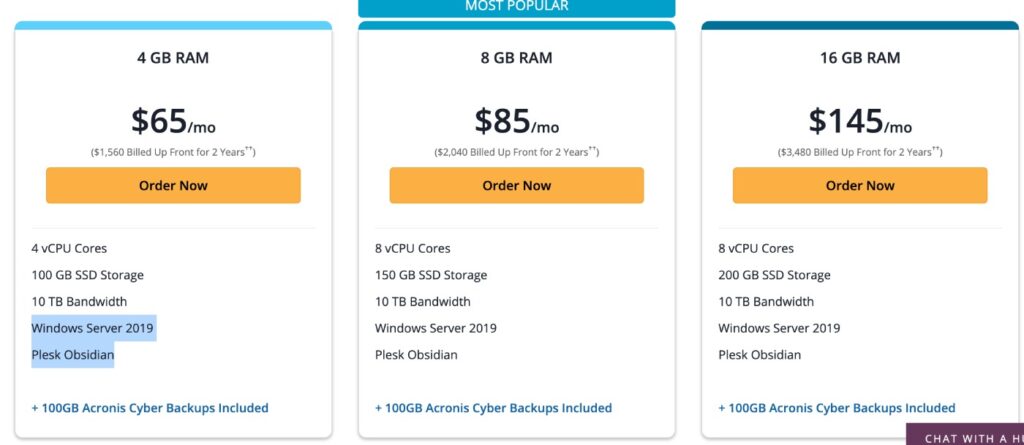Click the $1,560 billed up front note
Image resolution: width=1024 pixels, height=445 pixels.
click(173, 152)
